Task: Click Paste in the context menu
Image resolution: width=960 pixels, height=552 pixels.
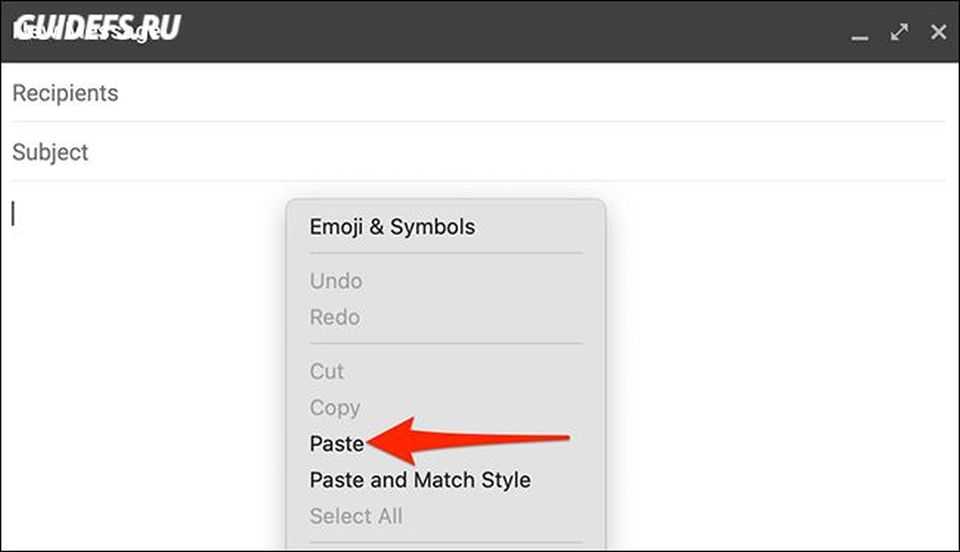Action: coord(337,444)
